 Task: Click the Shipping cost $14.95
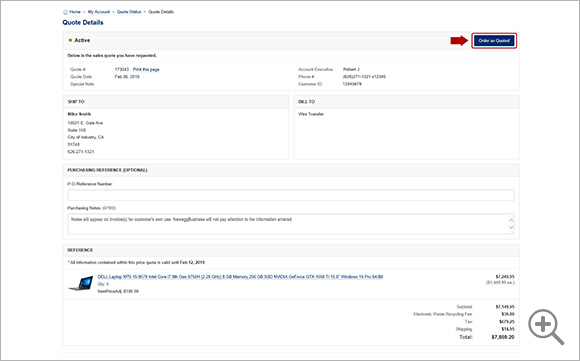coord(508,329)
